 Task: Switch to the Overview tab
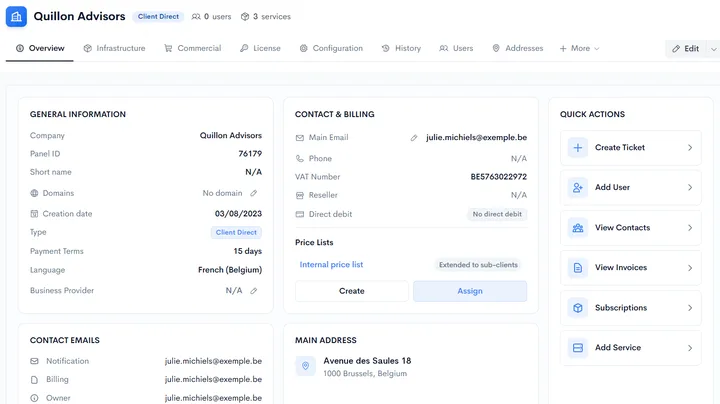click(x=40, y=48)
